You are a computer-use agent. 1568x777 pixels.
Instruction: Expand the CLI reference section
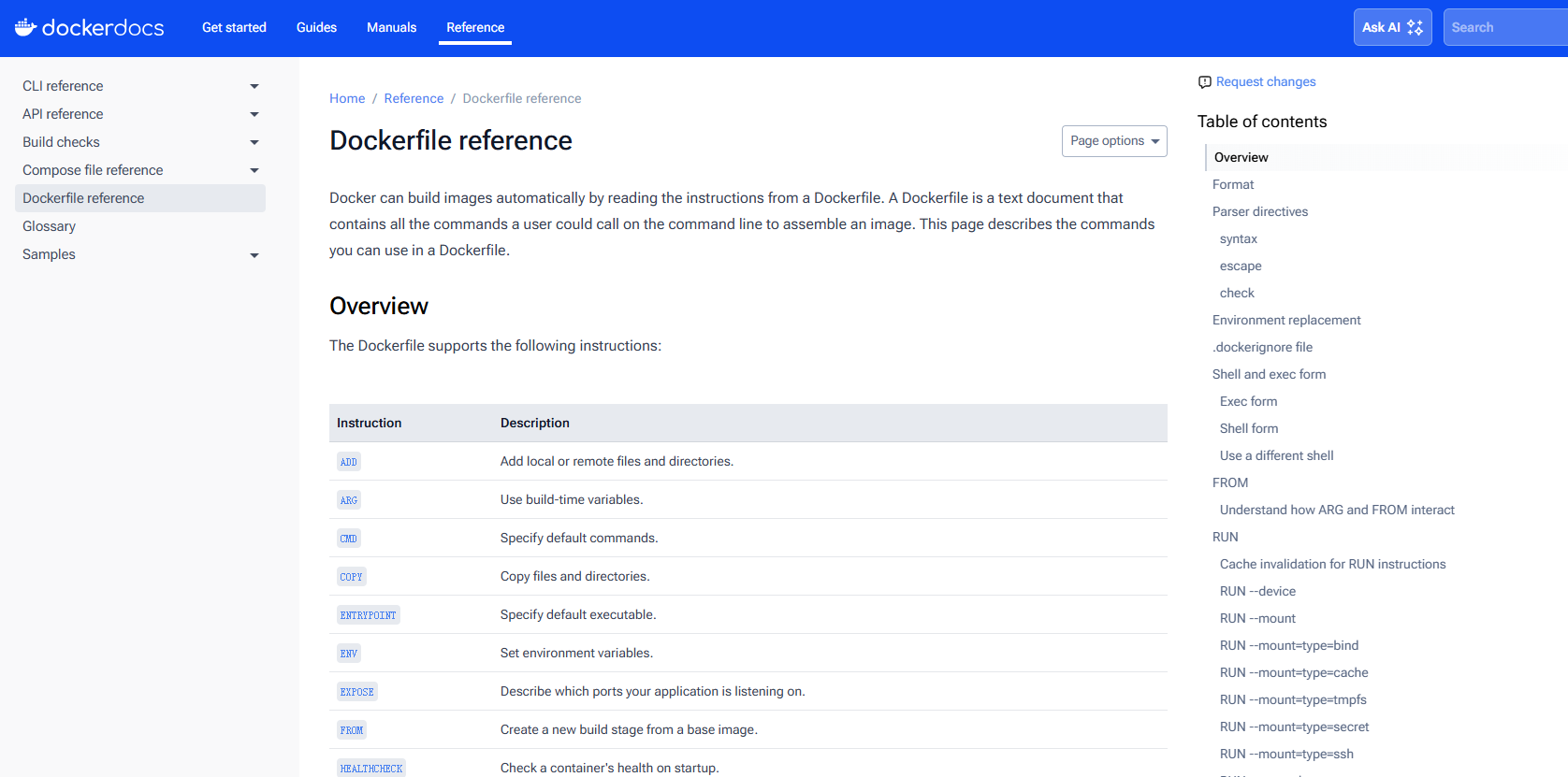[x=254, y=86]
